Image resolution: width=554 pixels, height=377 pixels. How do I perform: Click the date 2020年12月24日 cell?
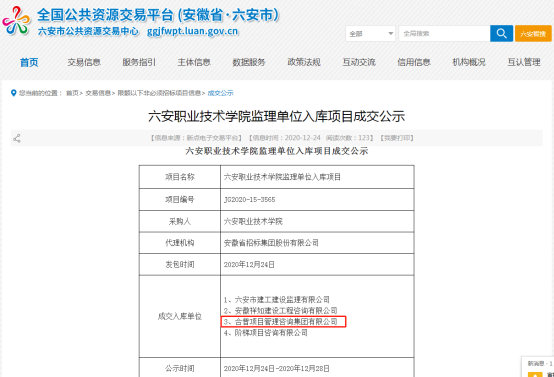(317, 265)
